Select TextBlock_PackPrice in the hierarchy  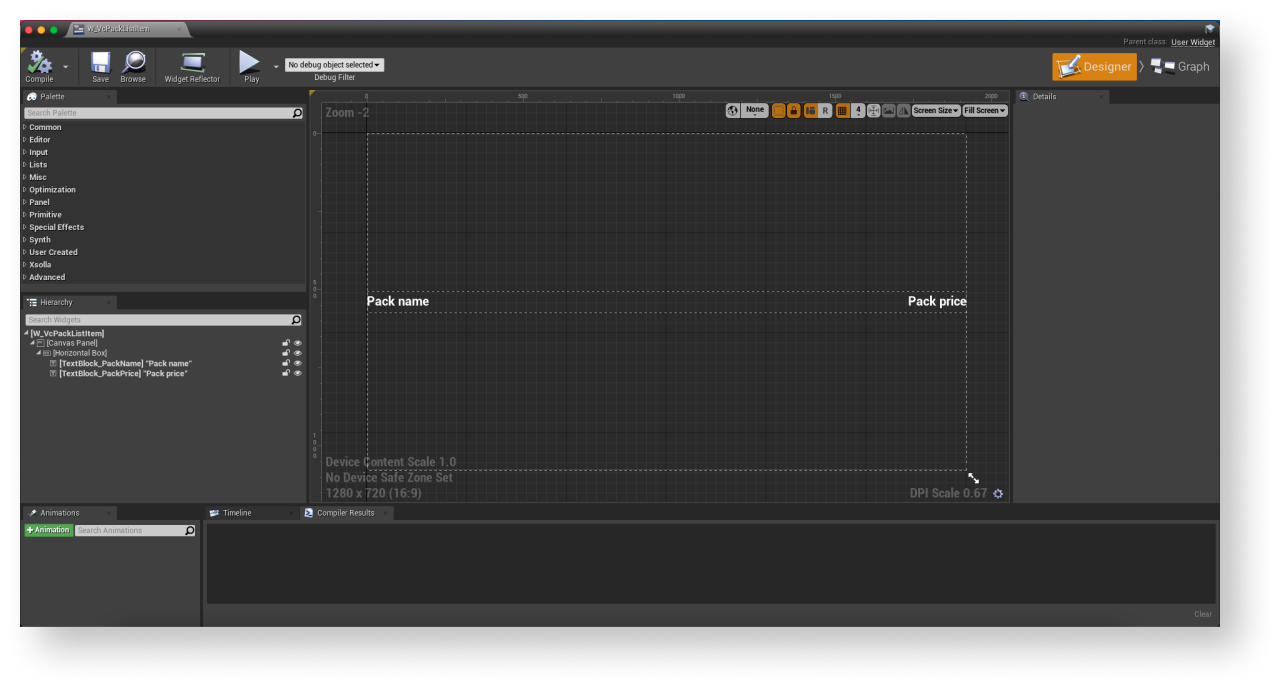122,373
